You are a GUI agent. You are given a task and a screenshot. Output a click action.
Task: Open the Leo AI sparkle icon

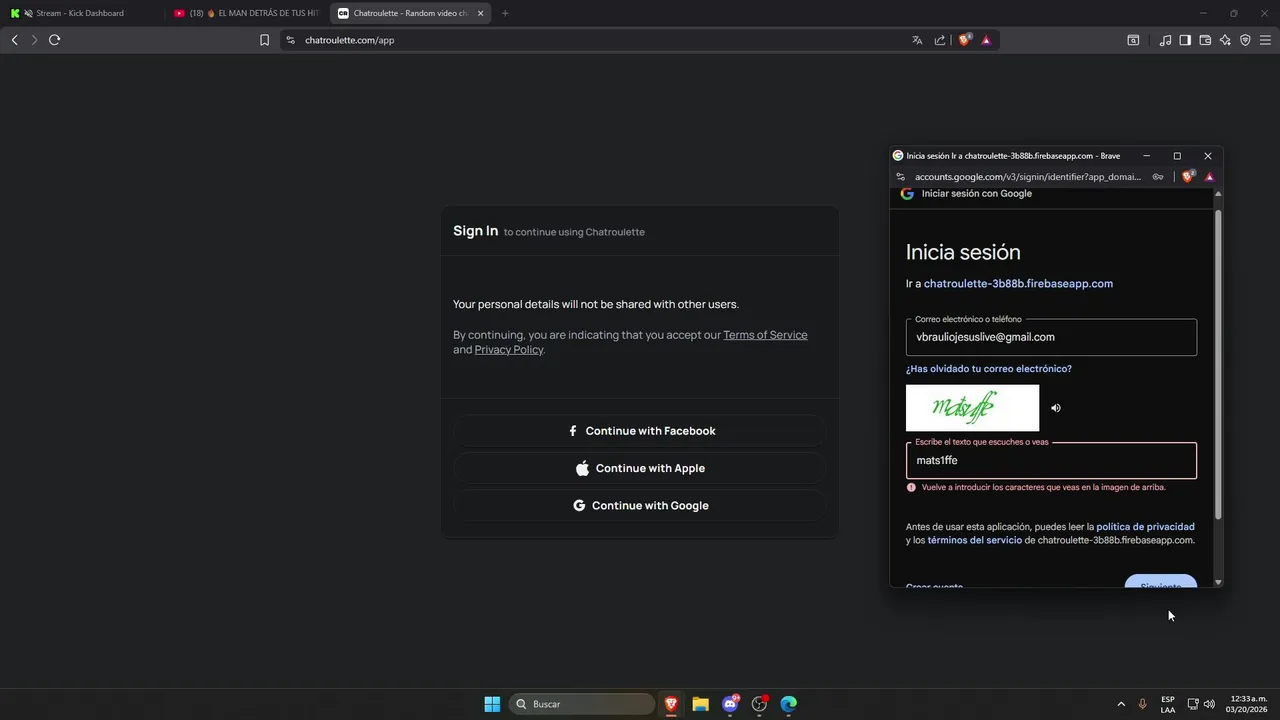point(1225,40)
